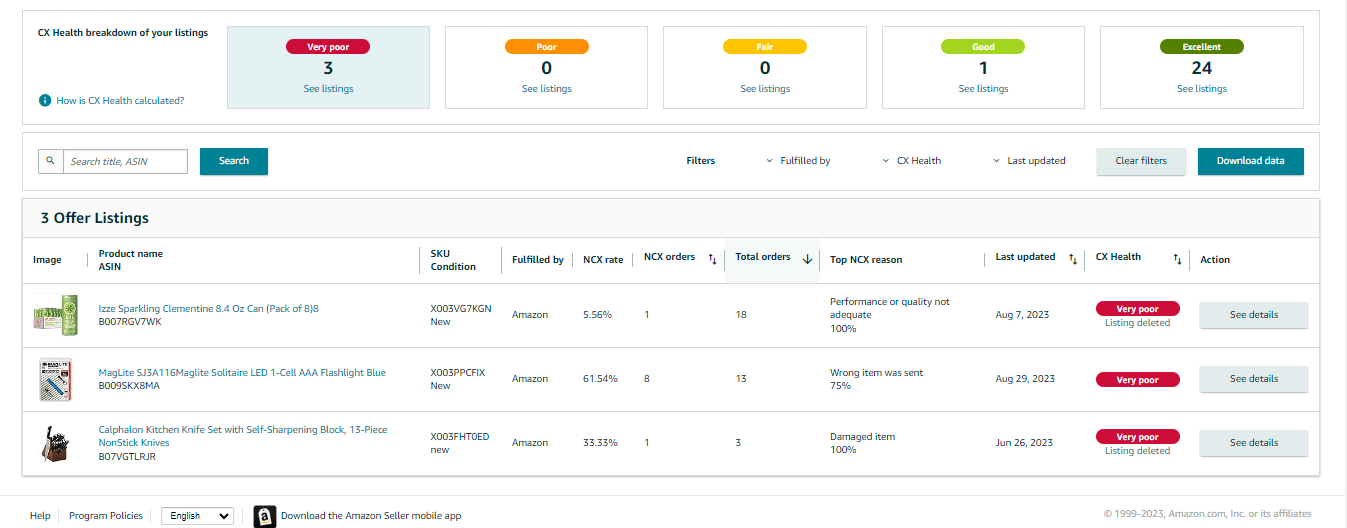The image size is (1347, 528).
Task: Click the Help footer link
Action: (x=40, y=516)
